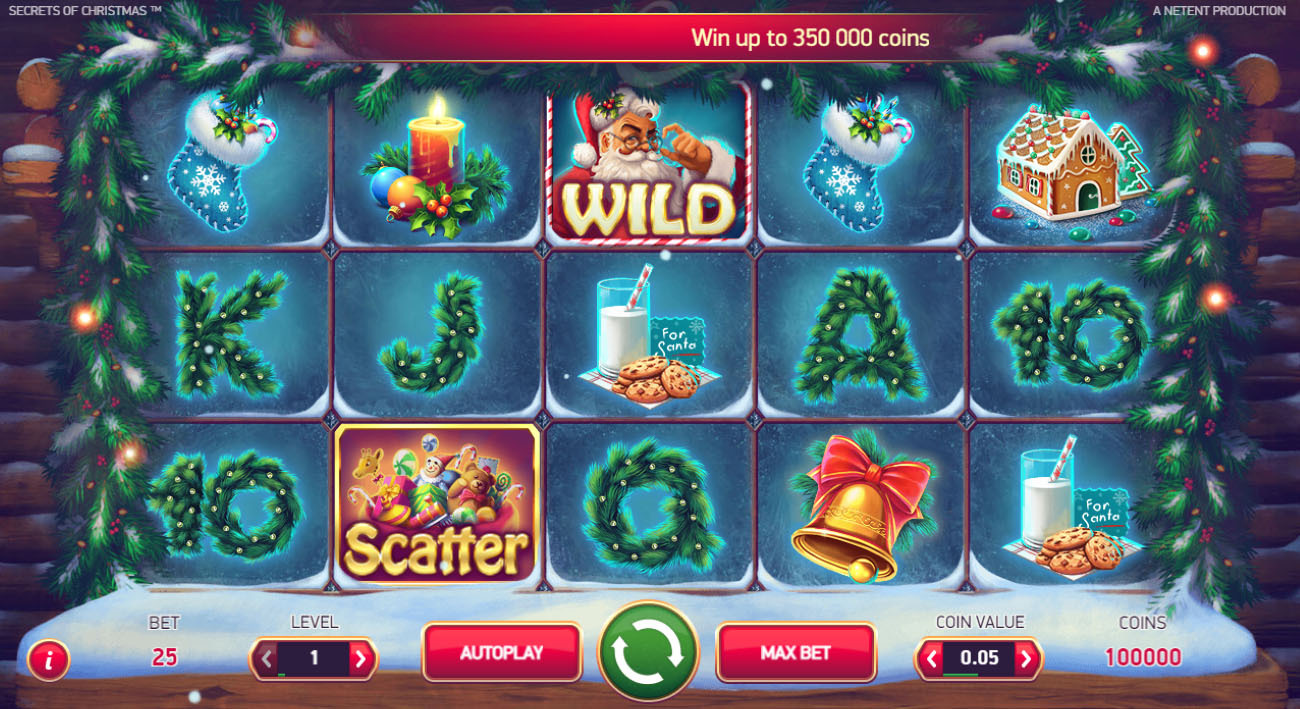Increase the bet level with the right arrow
The height and width of the screenshot is (709, 1300).
(362, 659)
